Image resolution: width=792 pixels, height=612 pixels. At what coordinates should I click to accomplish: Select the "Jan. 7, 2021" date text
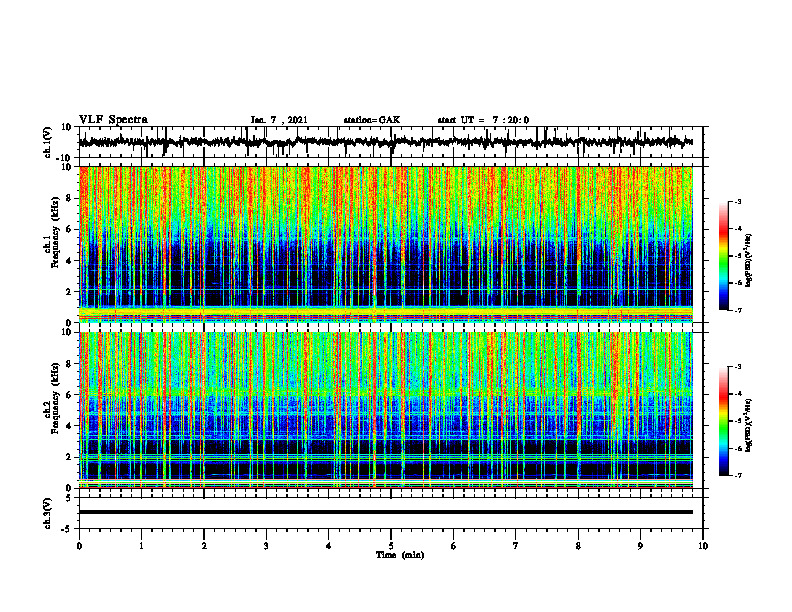pyautogui.click(x=279, y=120)
